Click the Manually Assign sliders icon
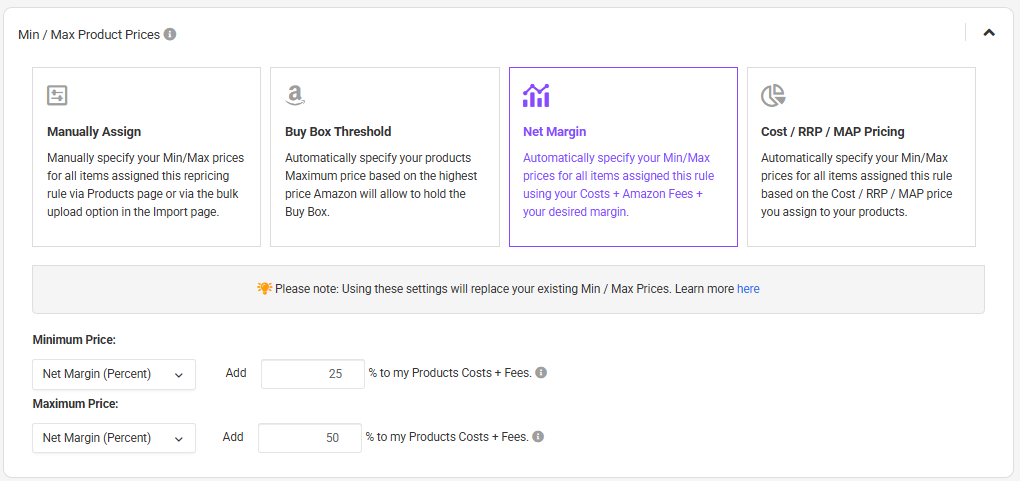The width and height of the screenshot is (1020, 481). 57,95
